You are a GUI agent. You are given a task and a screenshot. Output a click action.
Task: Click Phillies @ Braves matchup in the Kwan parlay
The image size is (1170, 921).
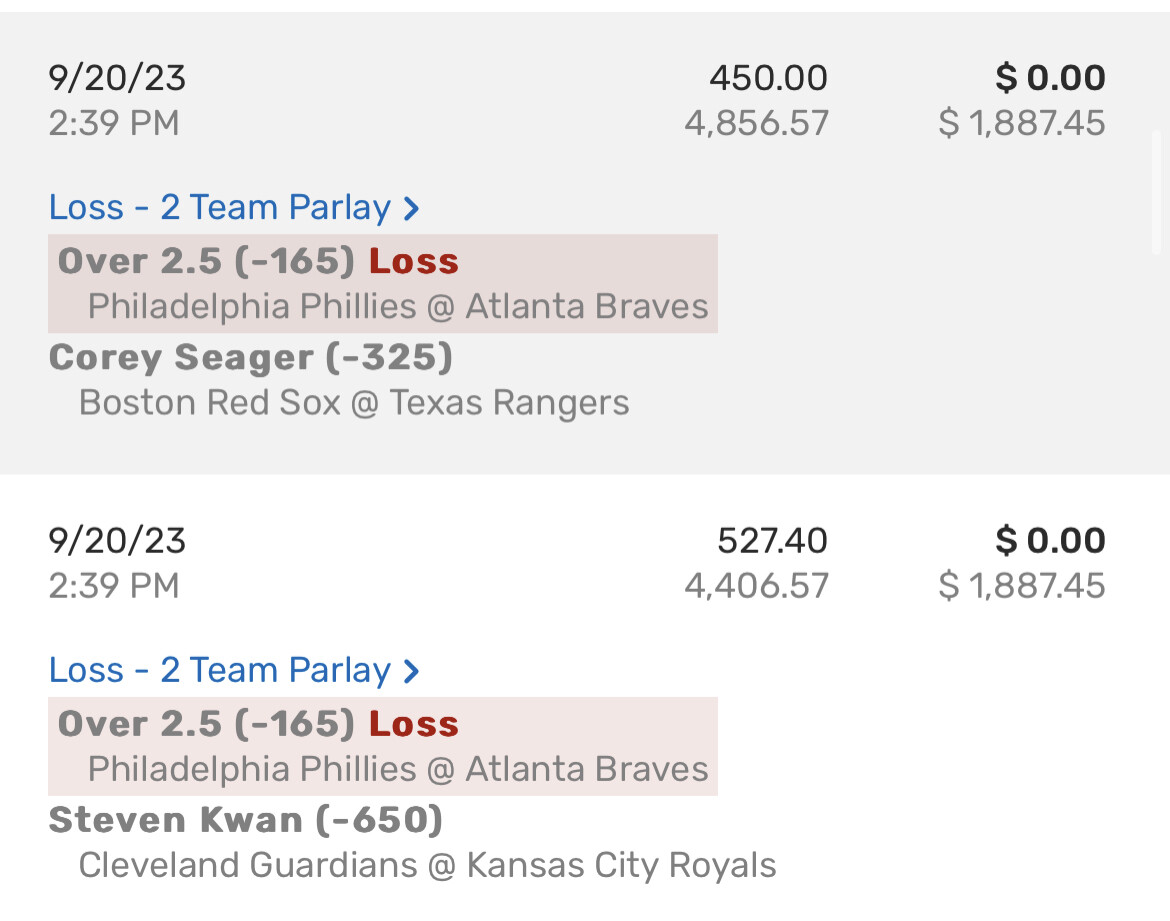click(398, 769)
